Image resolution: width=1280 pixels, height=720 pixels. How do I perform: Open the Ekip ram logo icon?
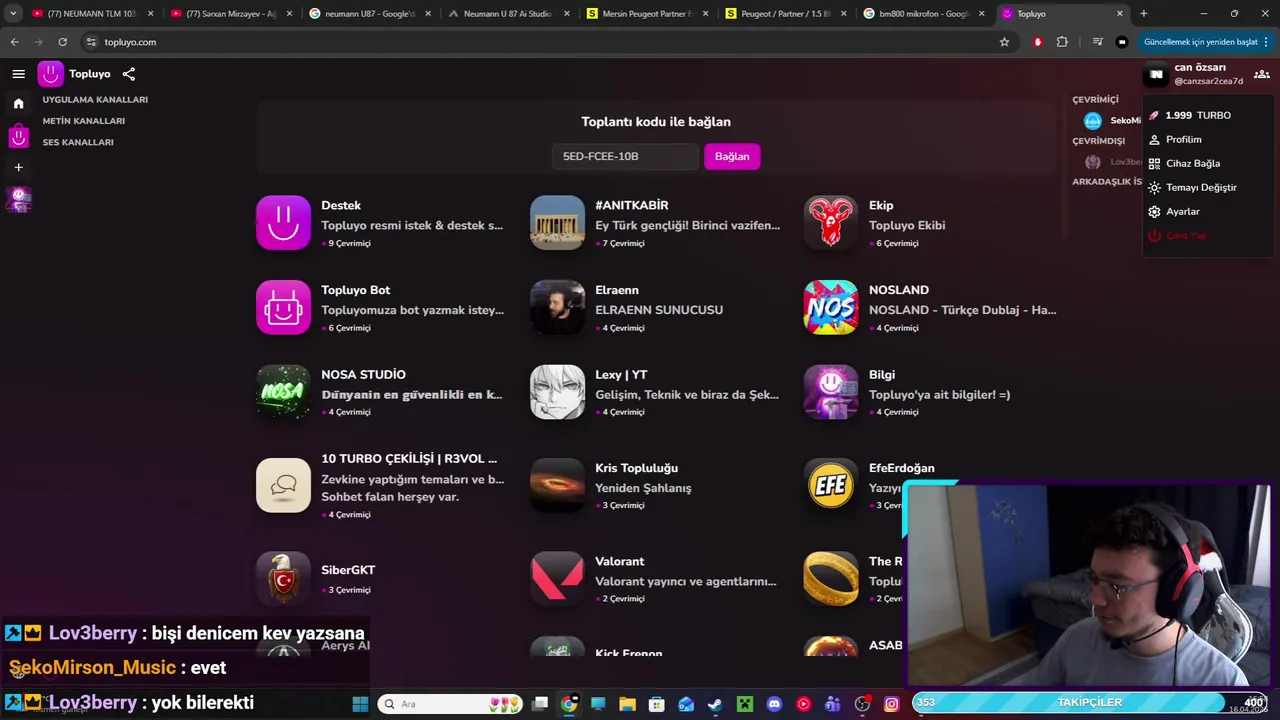tap(831, 222)
